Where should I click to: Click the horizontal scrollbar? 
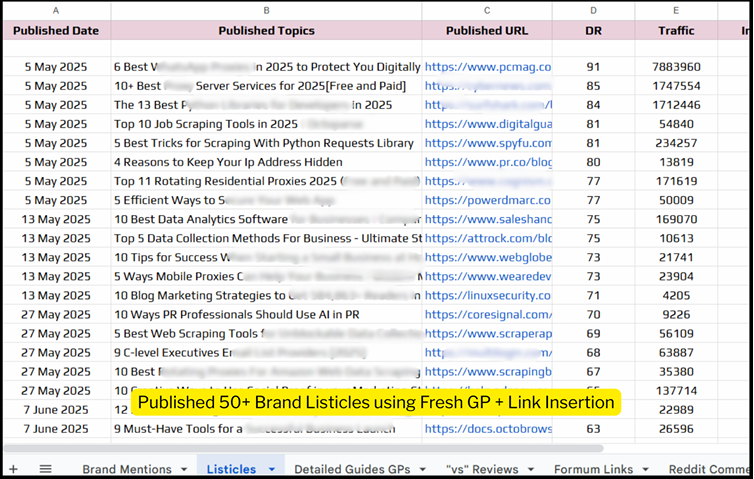click(303, 448)
